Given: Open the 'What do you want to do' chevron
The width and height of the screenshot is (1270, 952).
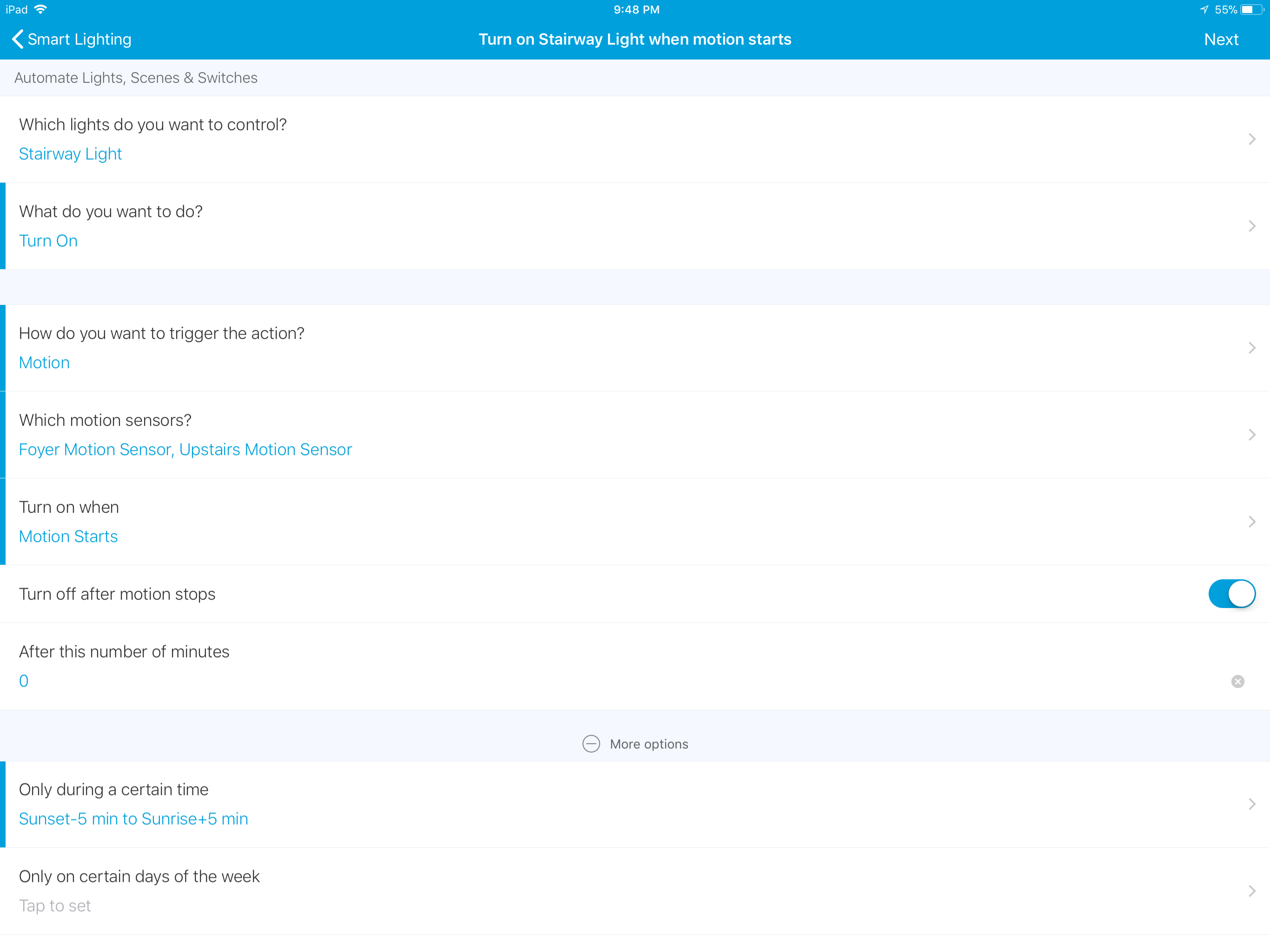Looking at the screenshot, I should coord(1251,225).
